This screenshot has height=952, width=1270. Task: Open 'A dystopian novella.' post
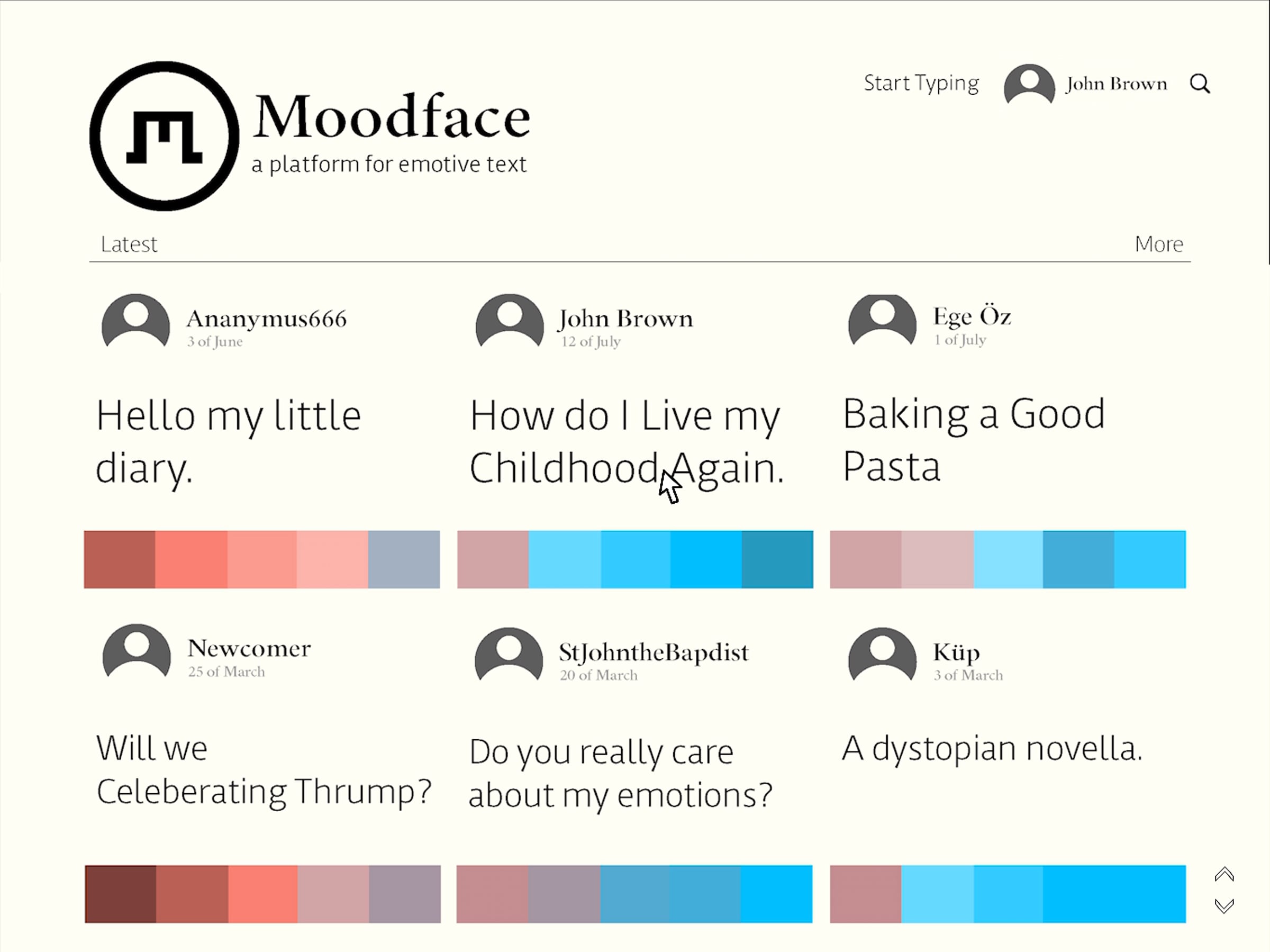pyautogui.click(x=992, y=749)
